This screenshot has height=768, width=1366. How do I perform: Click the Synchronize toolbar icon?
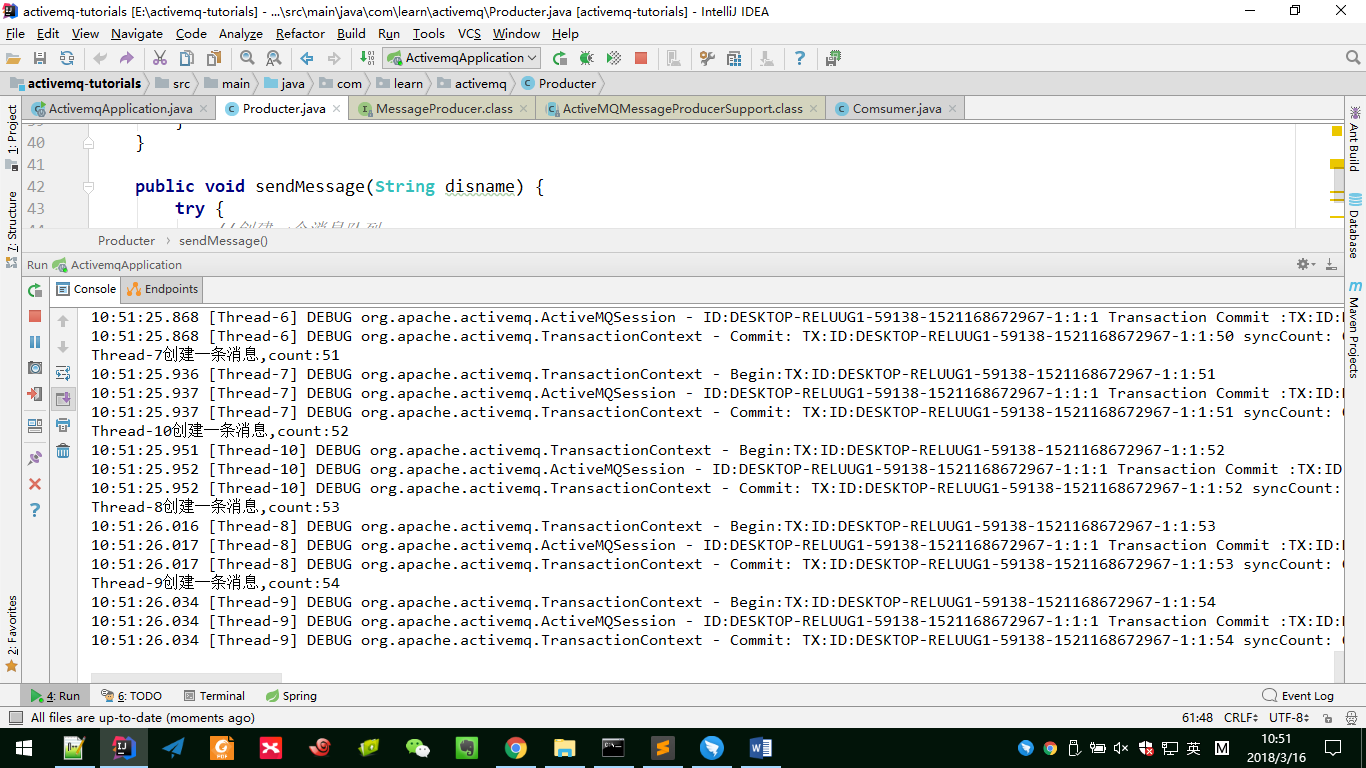coord(67,58)
